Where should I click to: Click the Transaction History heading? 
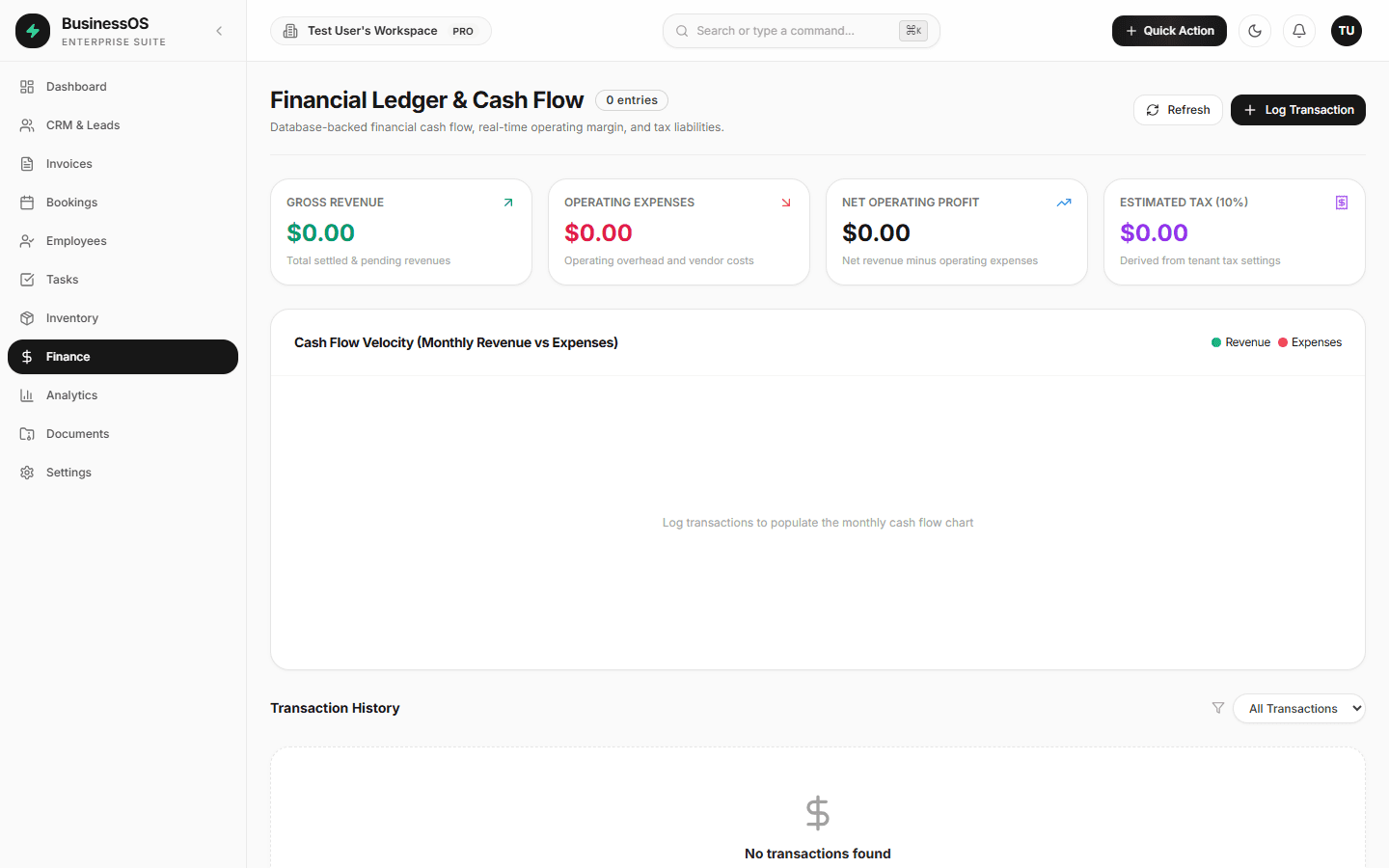pos(335,708)
